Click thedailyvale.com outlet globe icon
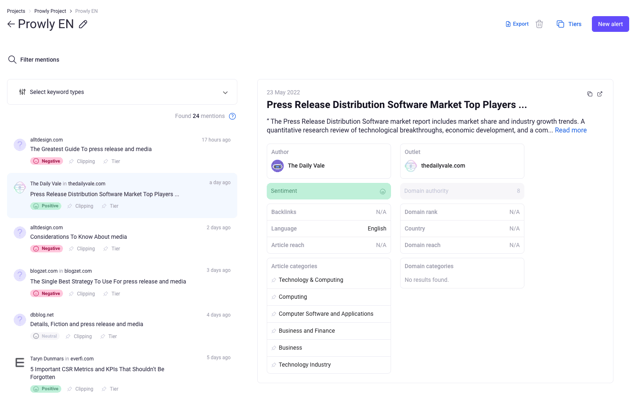The width and height of the screenshot is (630, 396). (411, 165)
